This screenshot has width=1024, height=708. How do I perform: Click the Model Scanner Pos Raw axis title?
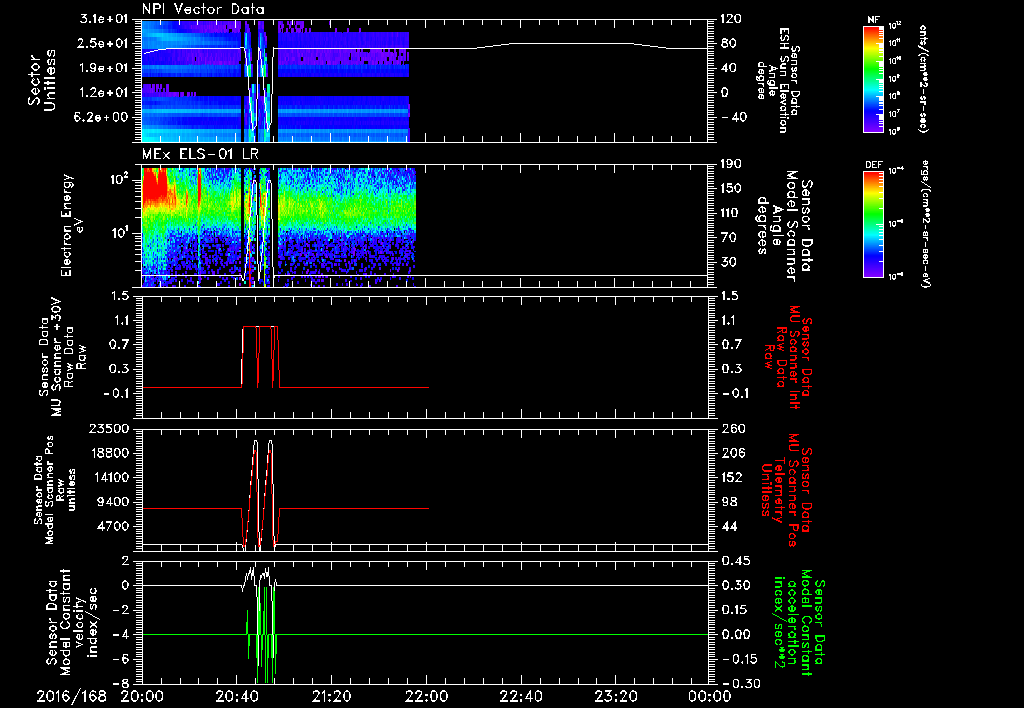point(56,490)
